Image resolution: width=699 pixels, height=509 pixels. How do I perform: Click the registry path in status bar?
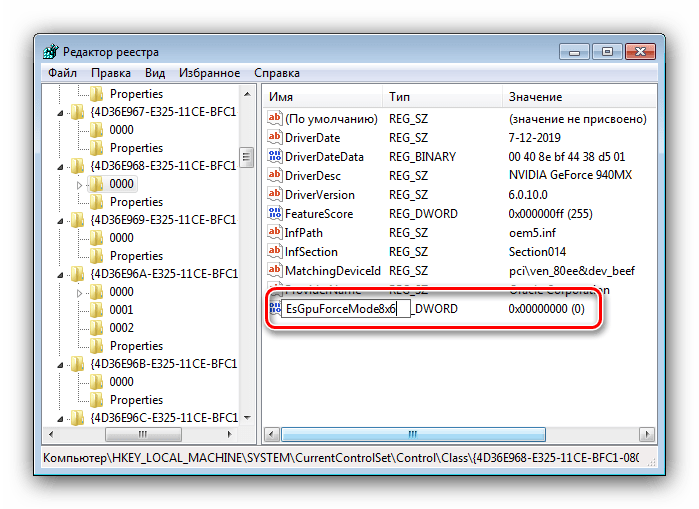click(x=341, y=458)
